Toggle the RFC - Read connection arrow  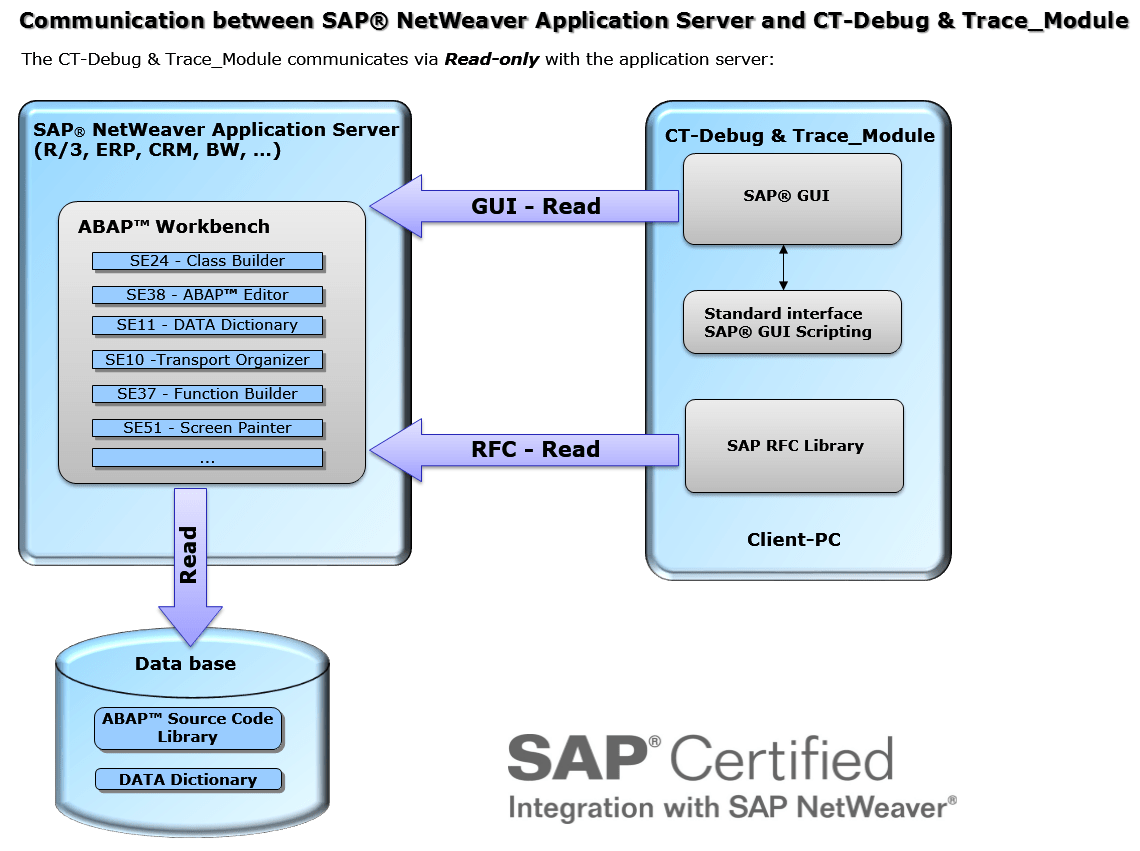coord(525,450)
